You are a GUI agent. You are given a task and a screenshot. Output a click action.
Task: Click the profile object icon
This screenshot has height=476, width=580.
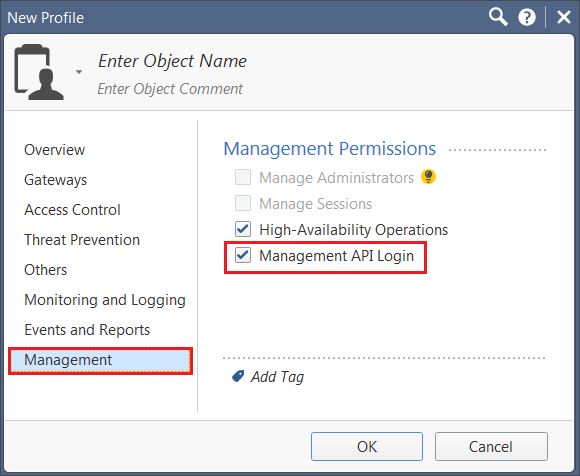pyautogui.click(x=38, y=72)
